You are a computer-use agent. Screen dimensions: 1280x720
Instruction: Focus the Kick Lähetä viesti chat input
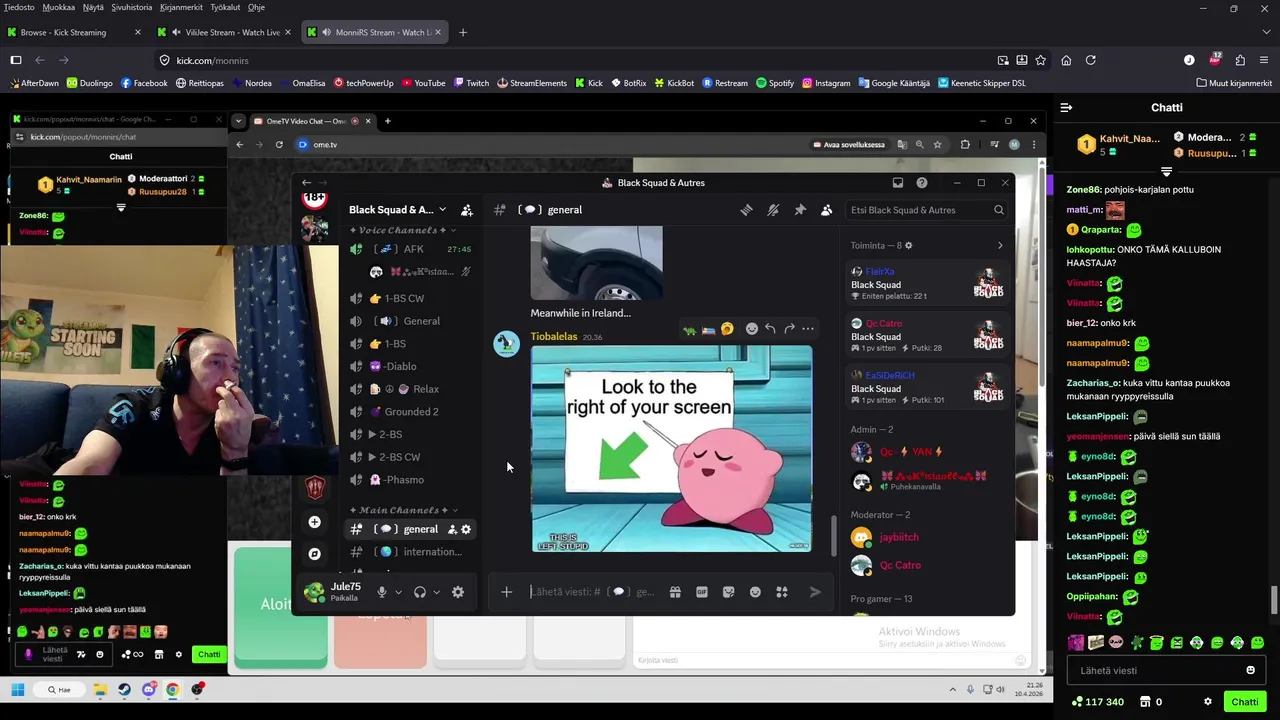click(1153, 670)
